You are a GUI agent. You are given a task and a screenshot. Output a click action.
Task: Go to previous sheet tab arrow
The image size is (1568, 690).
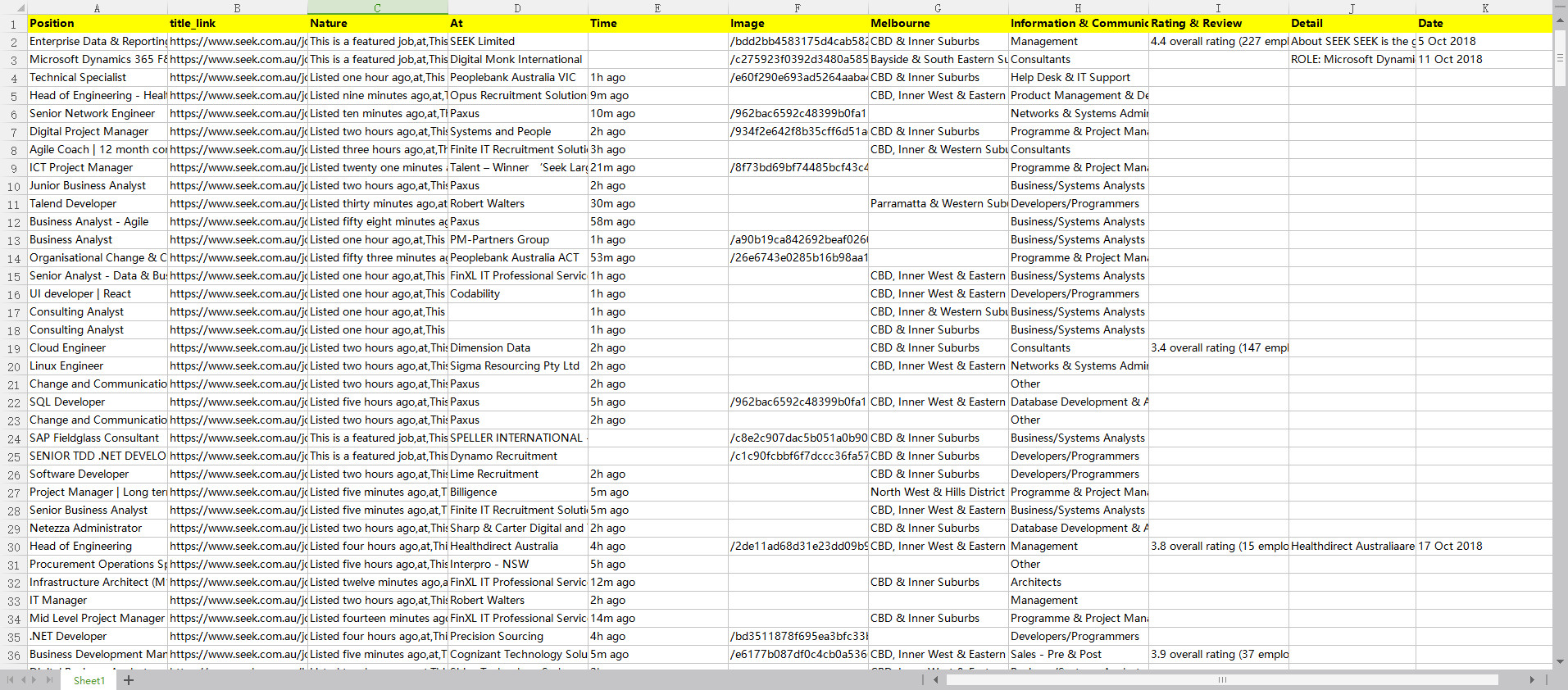coord(23,680)
